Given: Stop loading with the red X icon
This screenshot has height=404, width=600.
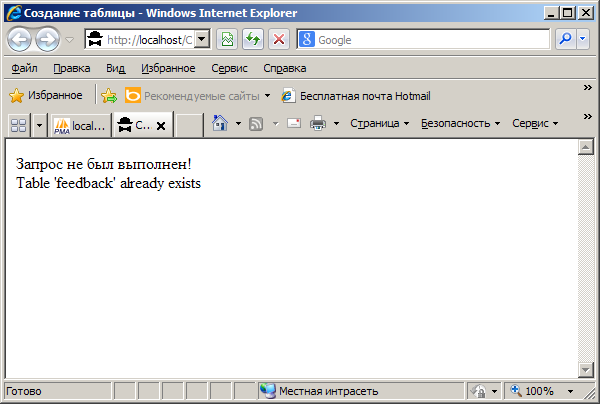Looking at the screenshot, I should (x=279, y=39).
